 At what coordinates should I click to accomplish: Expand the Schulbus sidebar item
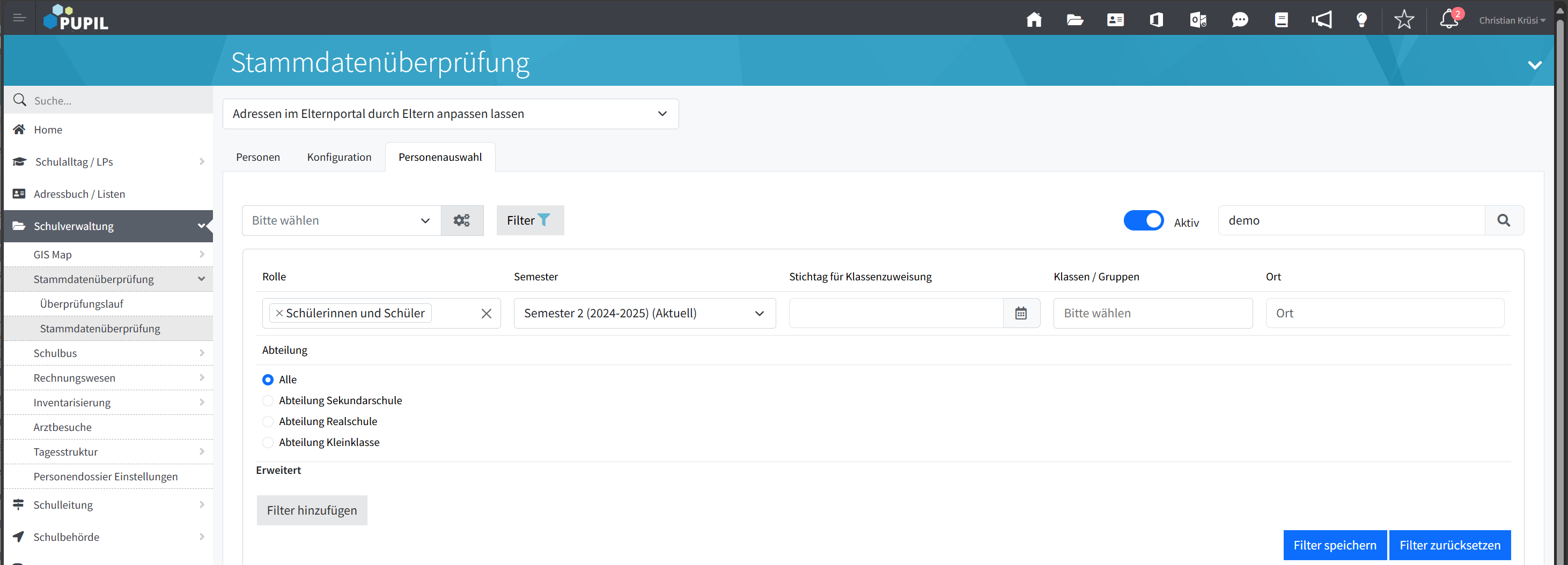pyautogui.click(x=109, y=353)
